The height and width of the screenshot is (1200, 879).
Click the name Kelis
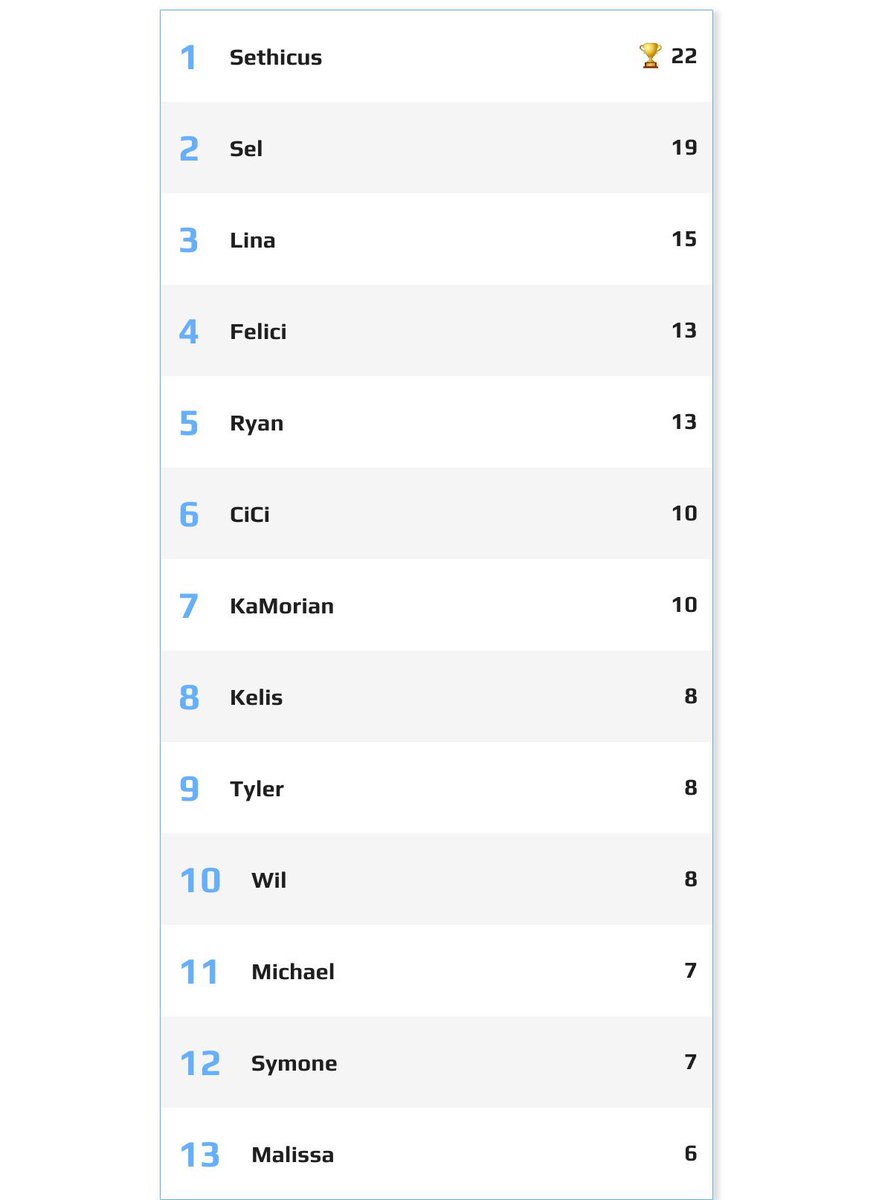click(x=256, y=697)
